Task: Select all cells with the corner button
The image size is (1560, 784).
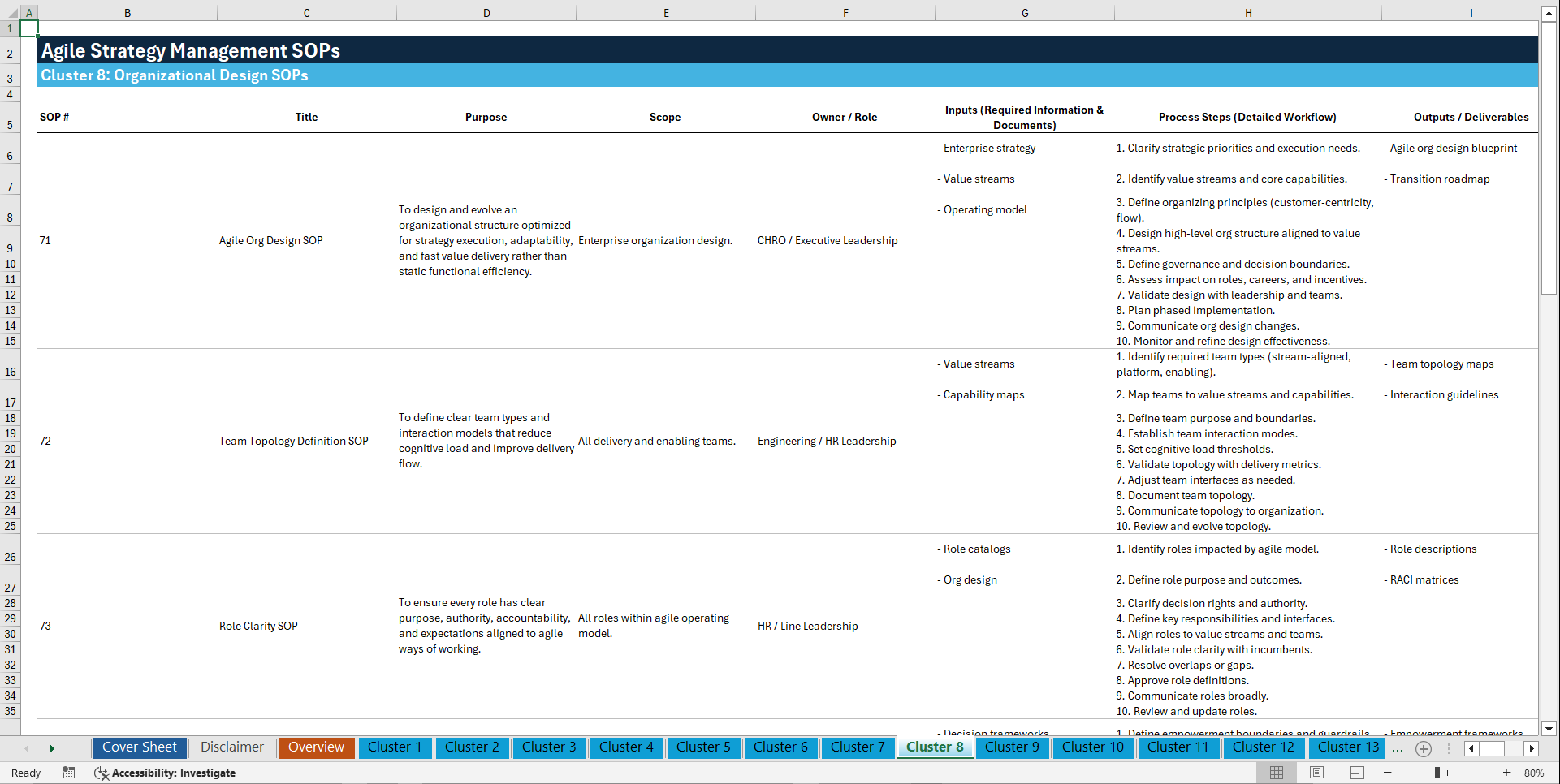Action: 29,12
